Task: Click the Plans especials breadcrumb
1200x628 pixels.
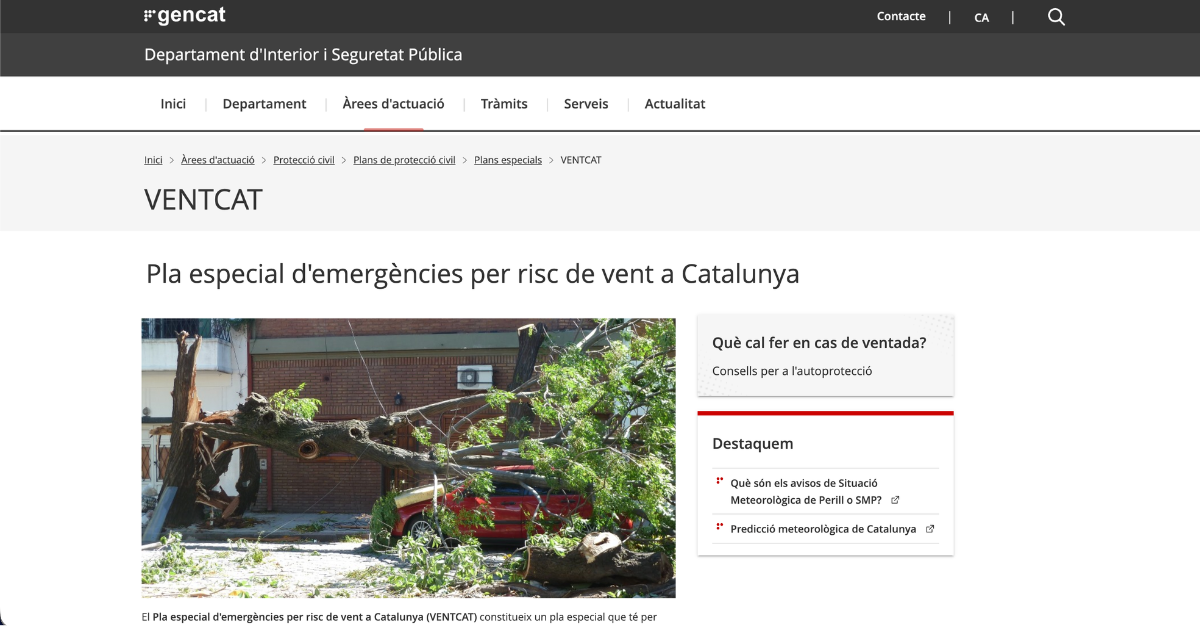Action: [x=508, y=160]
